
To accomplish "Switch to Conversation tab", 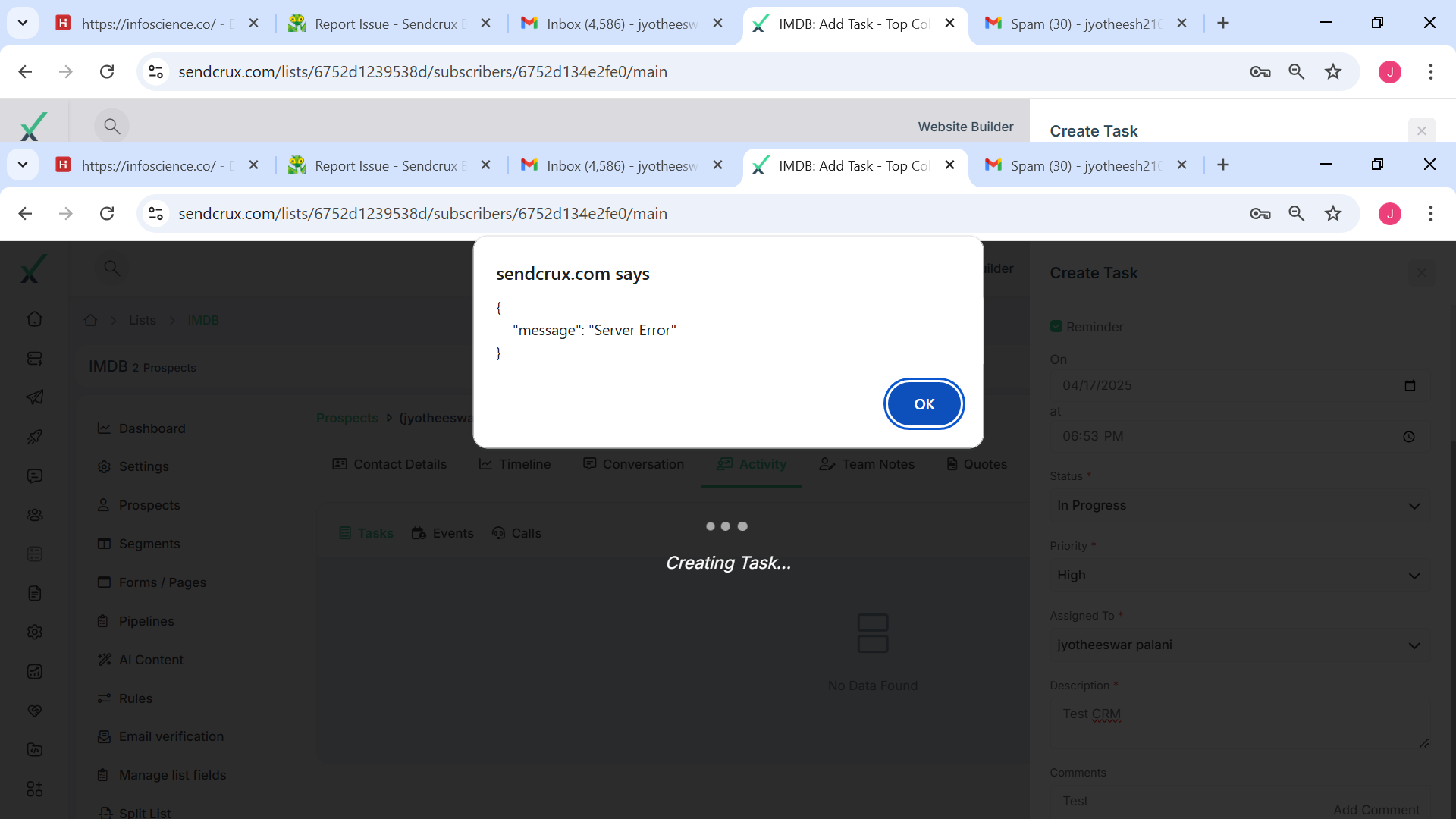I will [x=633, y=464].
